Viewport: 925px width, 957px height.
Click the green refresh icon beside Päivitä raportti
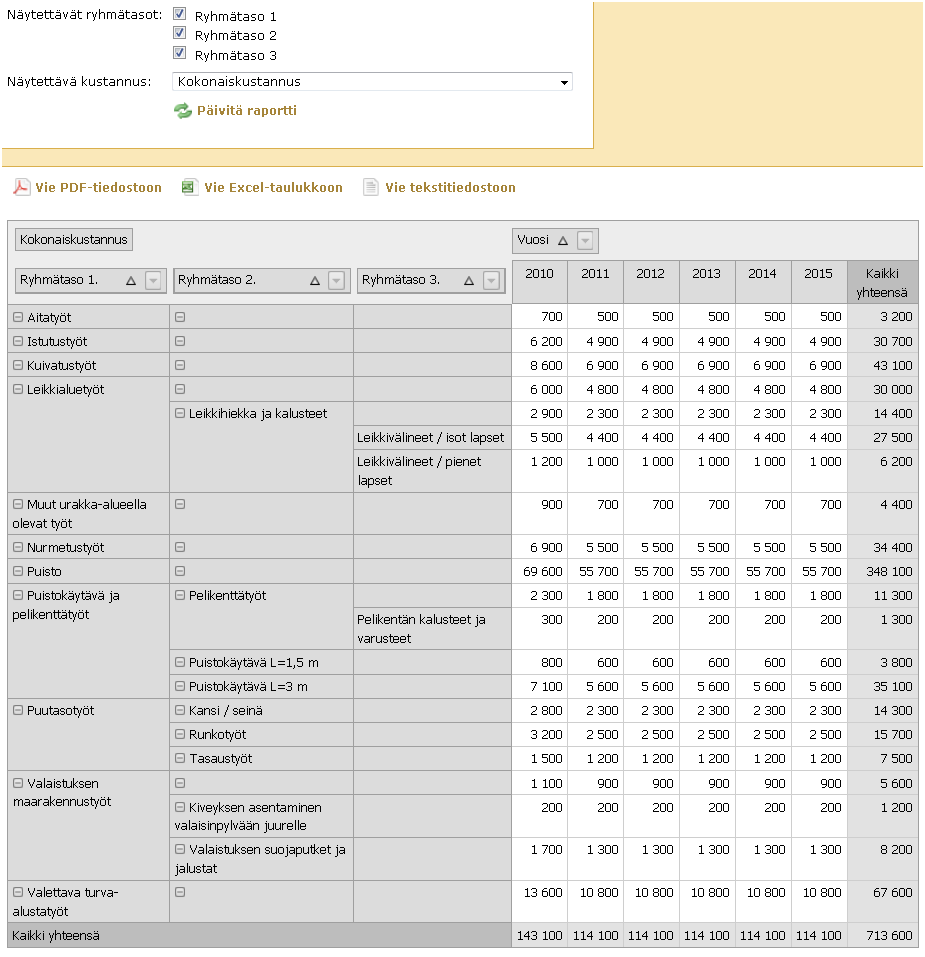182,111
